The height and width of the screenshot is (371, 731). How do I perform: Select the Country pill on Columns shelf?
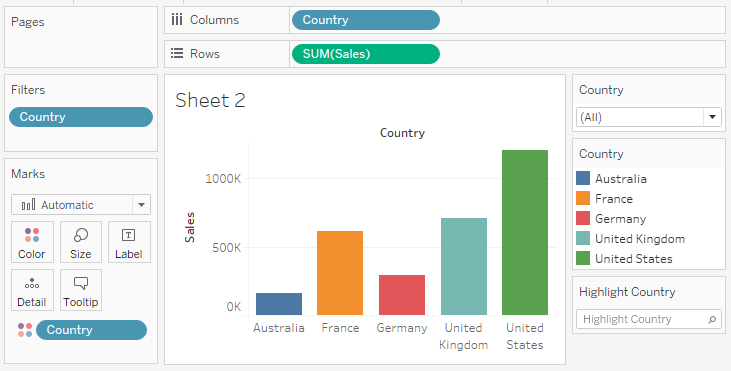366,20
